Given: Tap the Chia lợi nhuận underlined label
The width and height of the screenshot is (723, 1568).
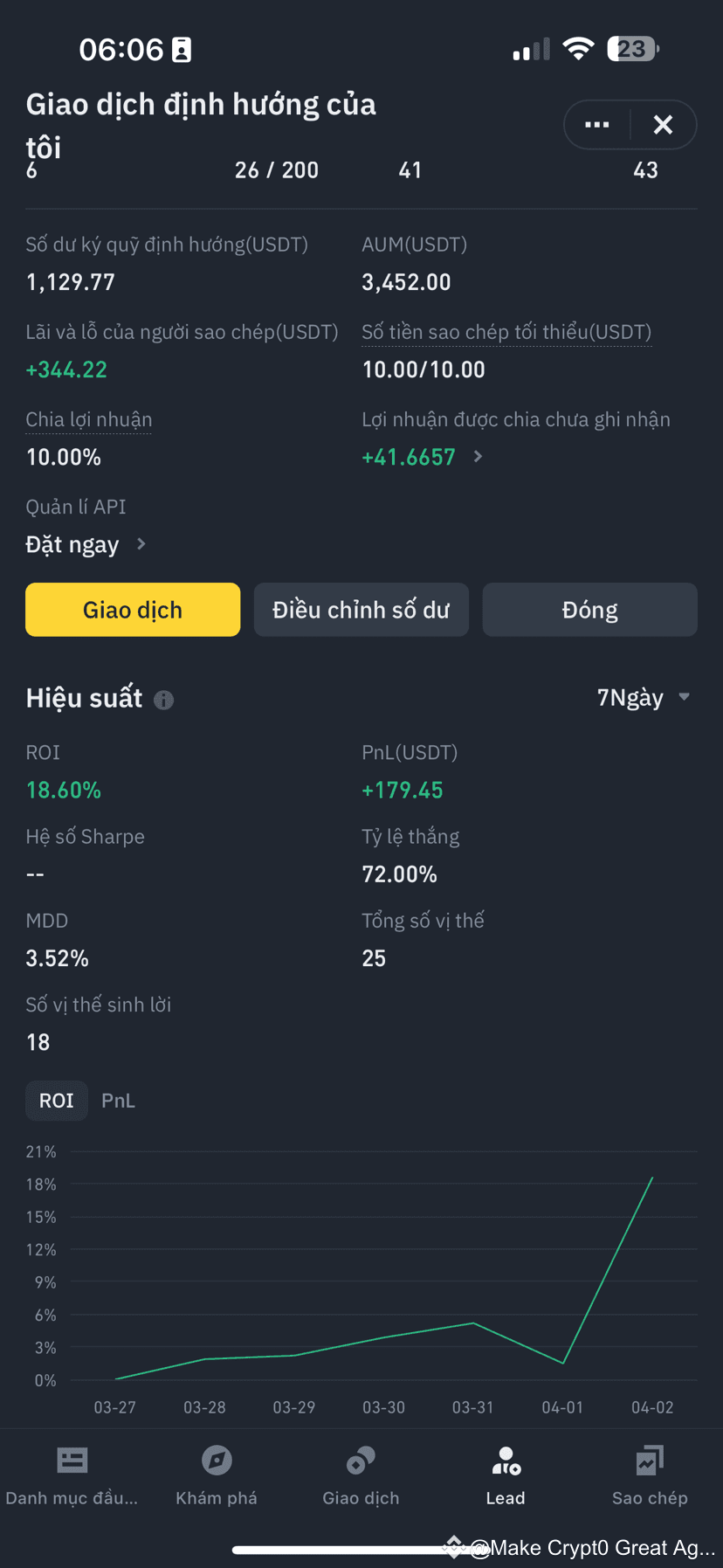Looking at the screenshot, I should click(89, 420).
